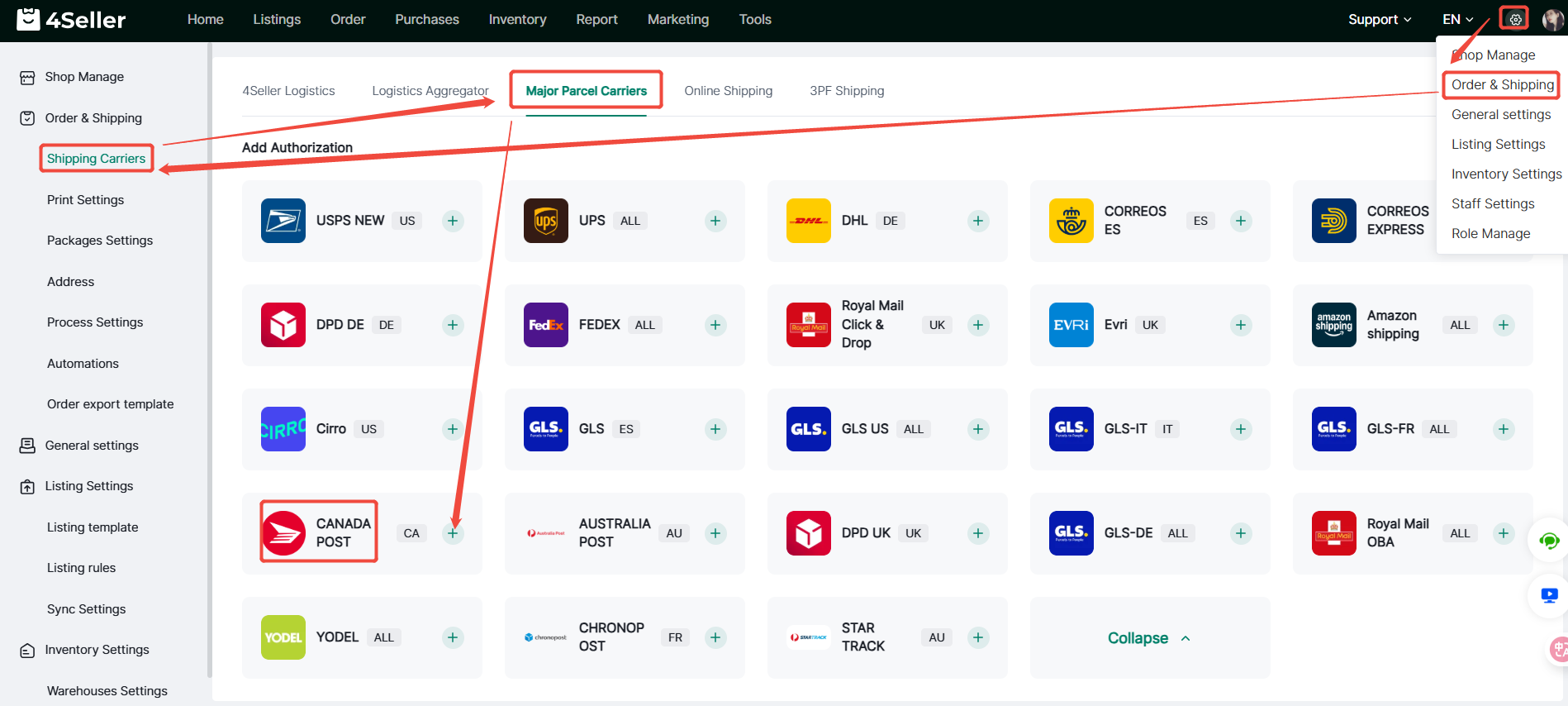This screenshot has width=1568, height=706.
Task: Click the UPS shield logo
Action: point(546,221)
